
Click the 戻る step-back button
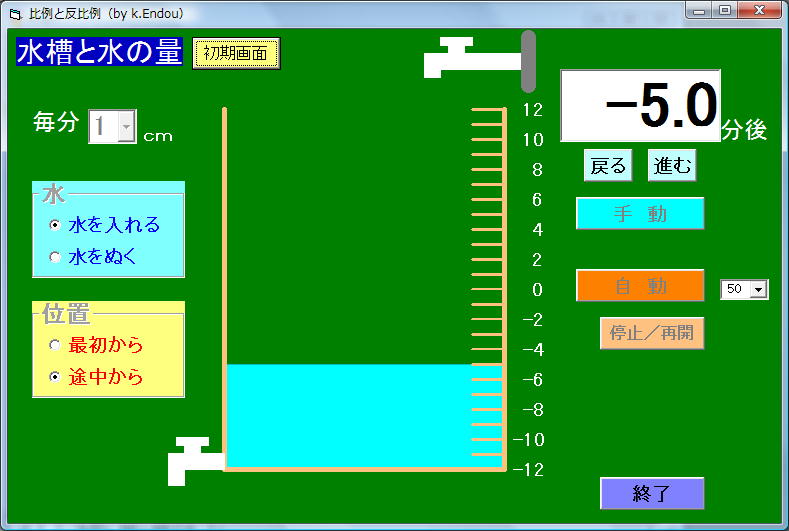[608, 165]
